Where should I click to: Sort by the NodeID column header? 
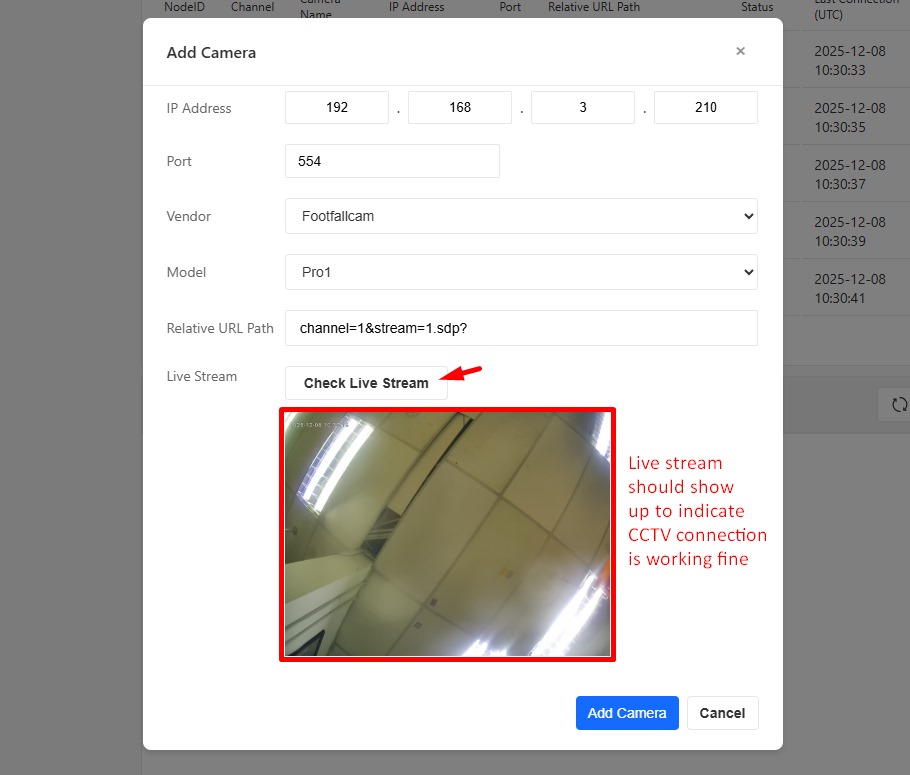pyautogui.click(x=184, y=7)
